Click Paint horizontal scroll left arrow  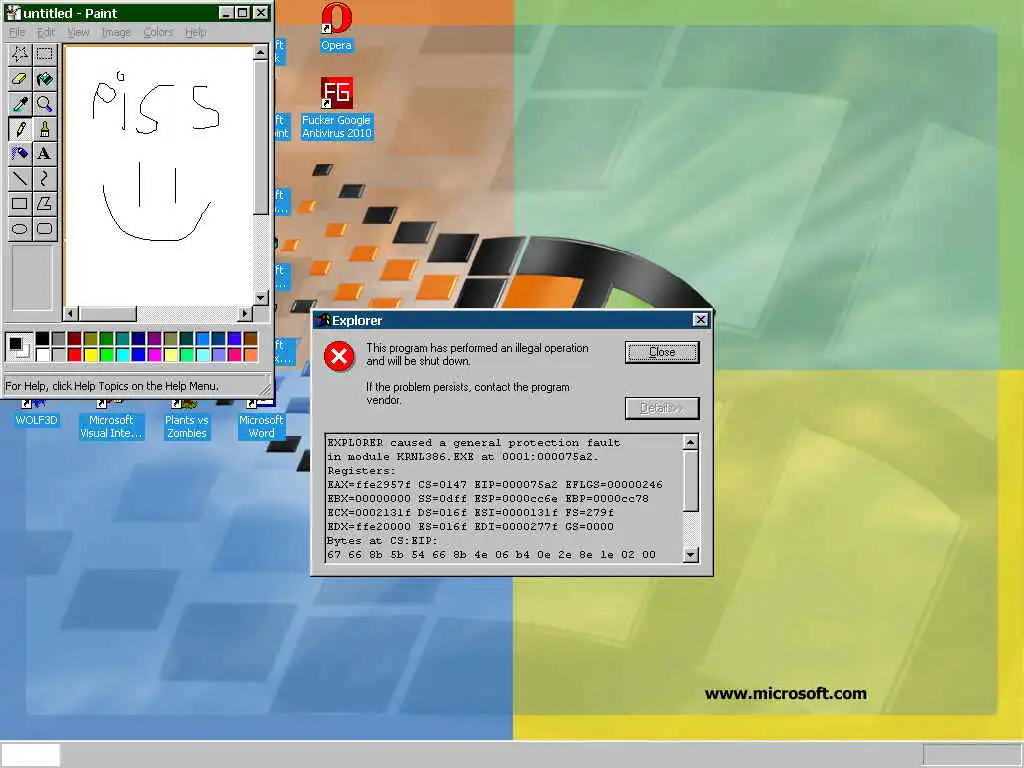71,313
